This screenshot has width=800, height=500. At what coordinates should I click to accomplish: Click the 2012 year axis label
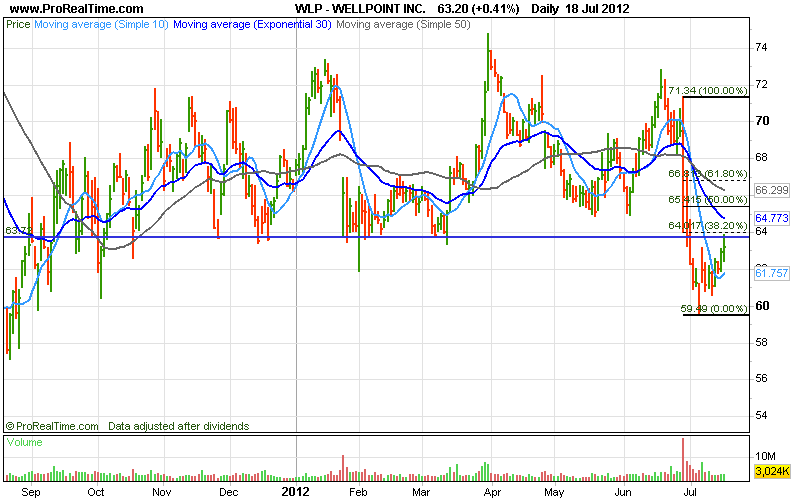pos(296,492)
